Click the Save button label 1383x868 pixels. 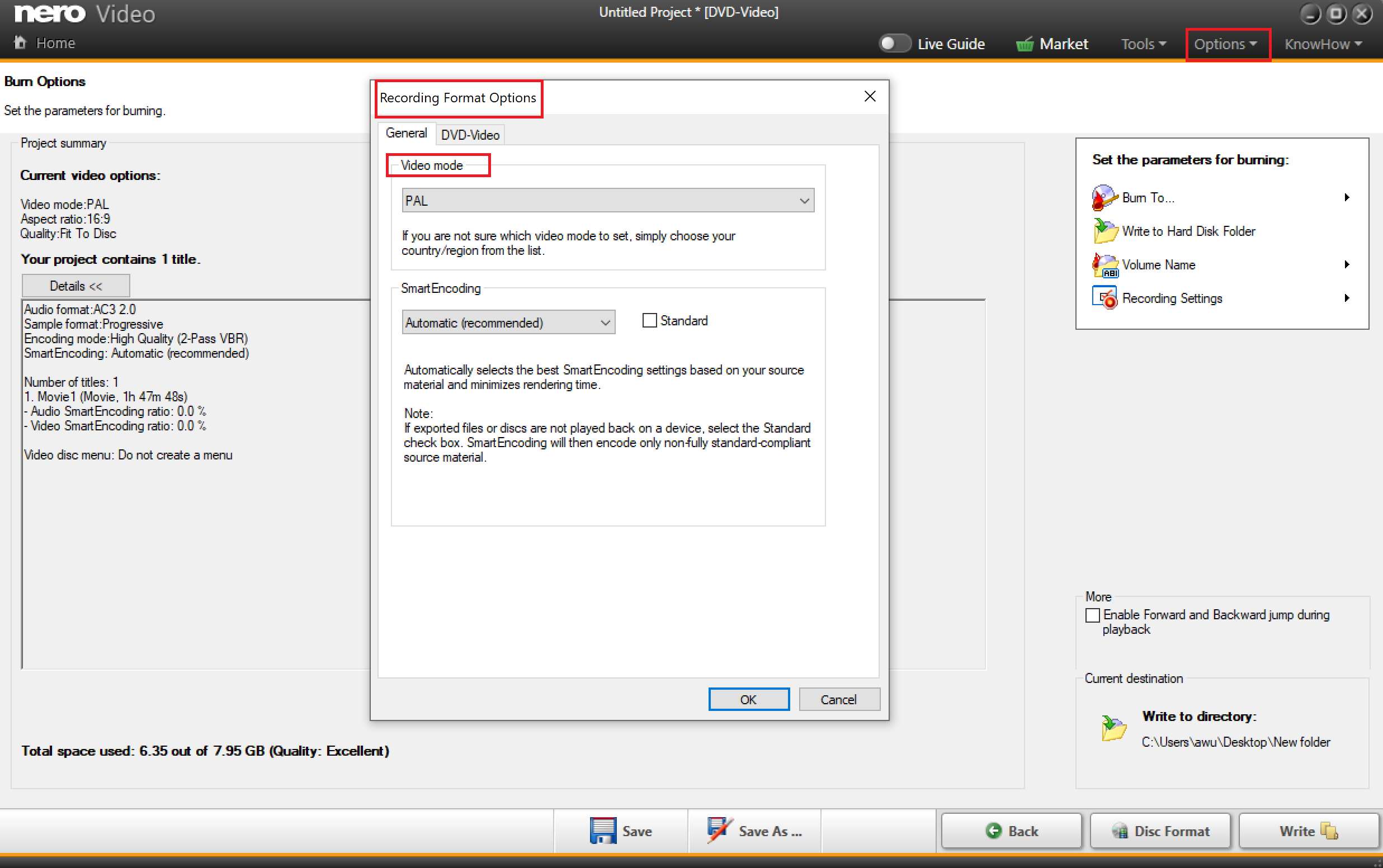(637, 831)
